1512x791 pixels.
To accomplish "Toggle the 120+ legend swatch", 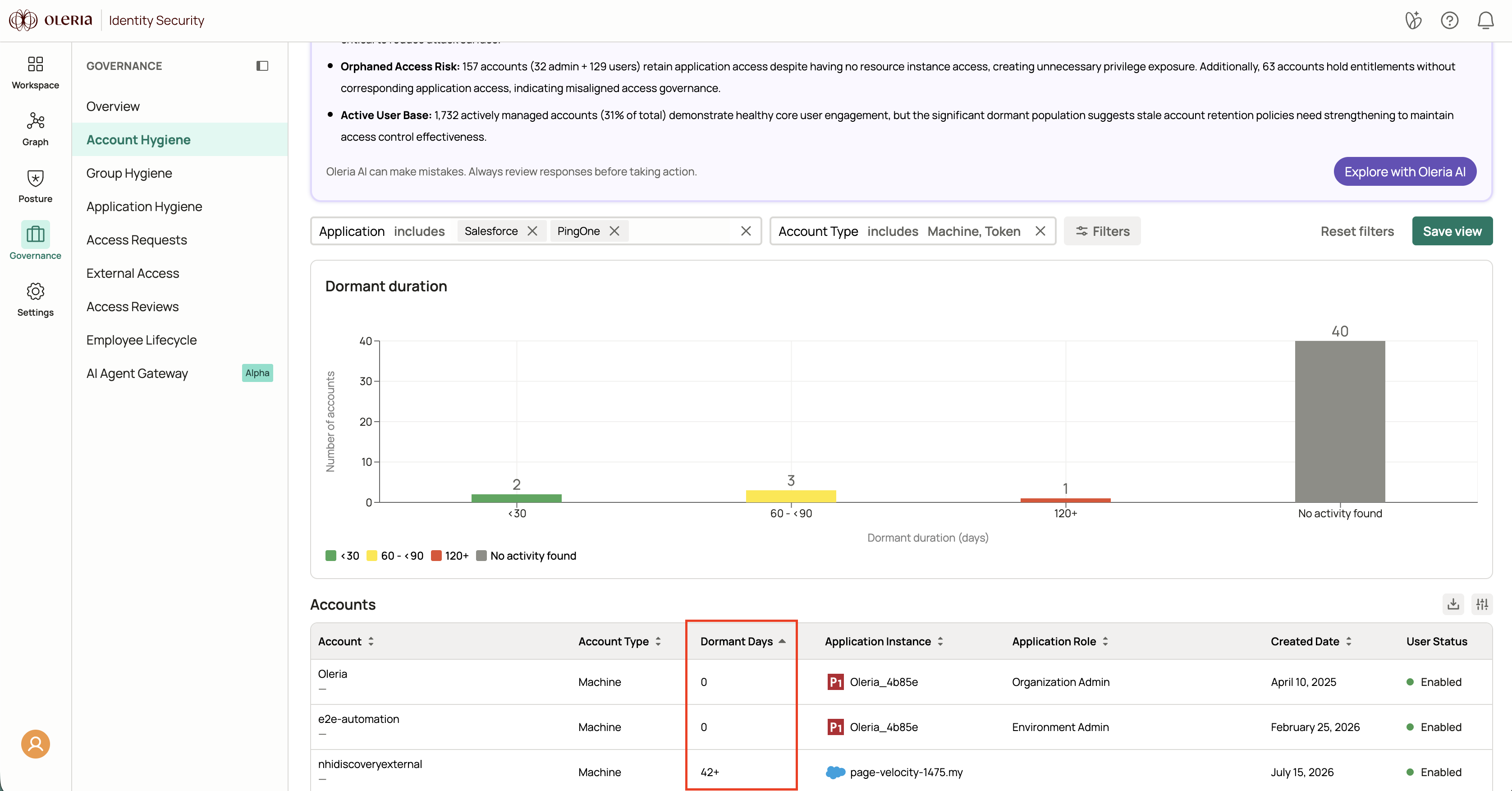I will point(435,556).
